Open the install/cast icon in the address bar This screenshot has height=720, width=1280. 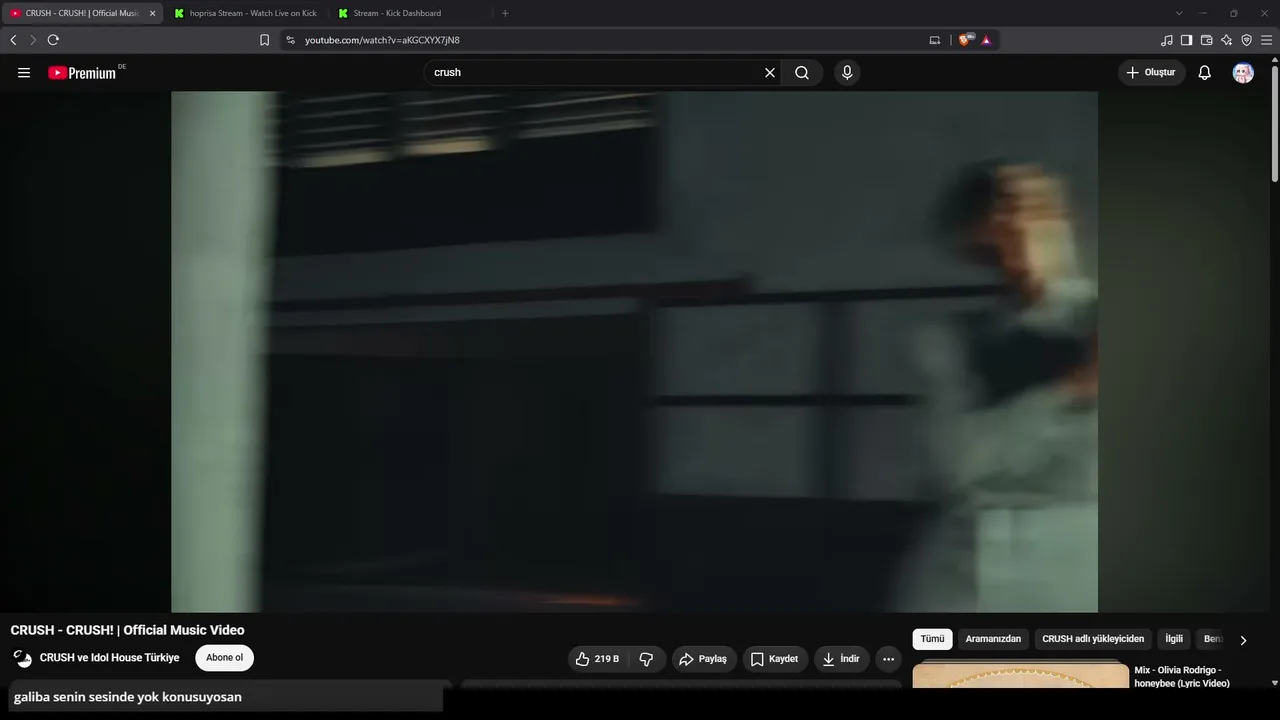coord(935,40)
